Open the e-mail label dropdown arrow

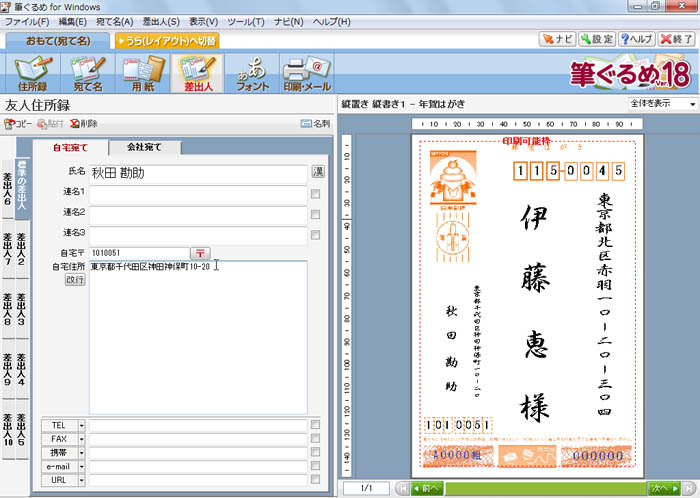81,467
